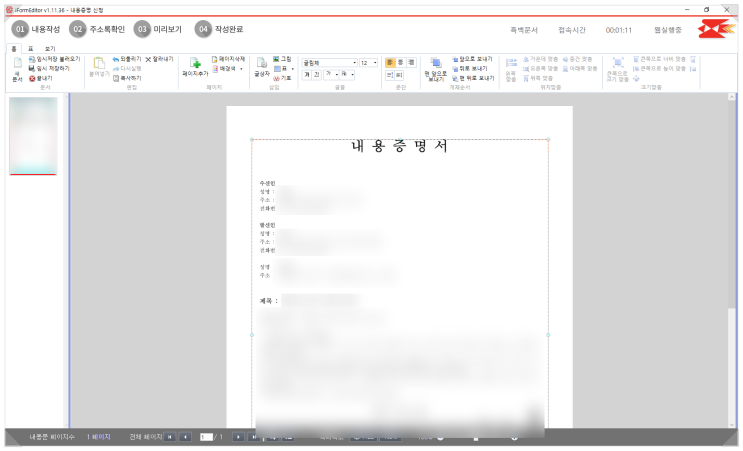Screen dimensions: 743x451
Task: Bring object to front with 맨 앞으로 보내기
Action: [435, 69]
